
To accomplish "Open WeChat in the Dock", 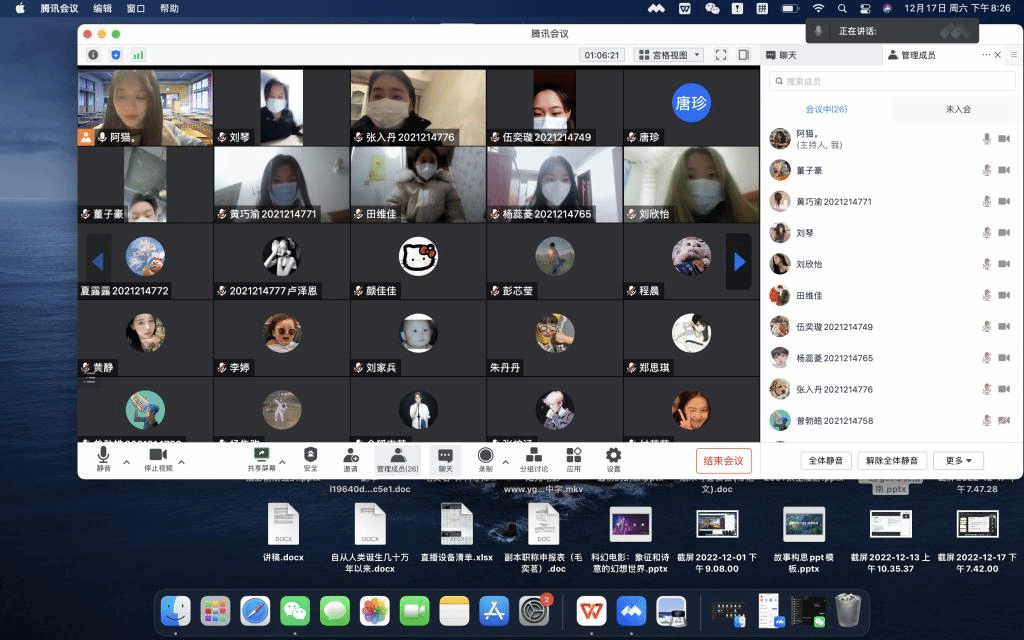I will 295,612.
